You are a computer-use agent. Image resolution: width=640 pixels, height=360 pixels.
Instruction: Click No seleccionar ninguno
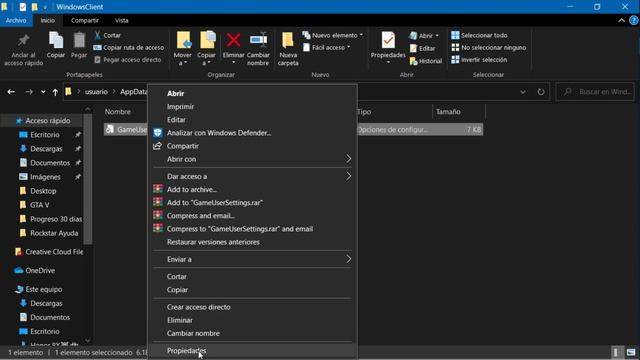(489, 47)
